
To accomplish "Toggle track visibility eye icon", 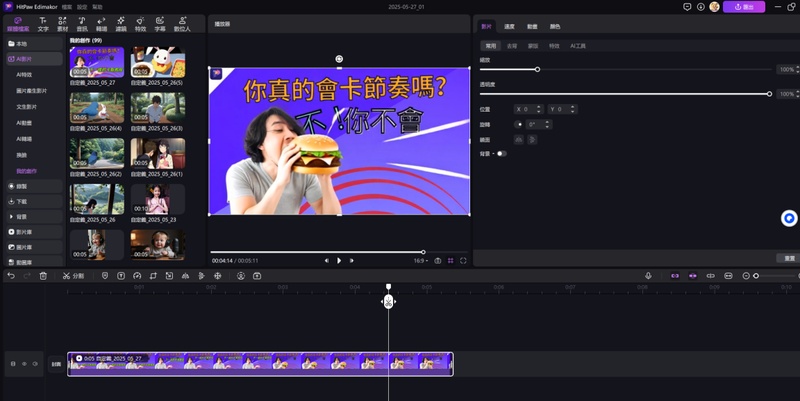I will tap(24, 364).
